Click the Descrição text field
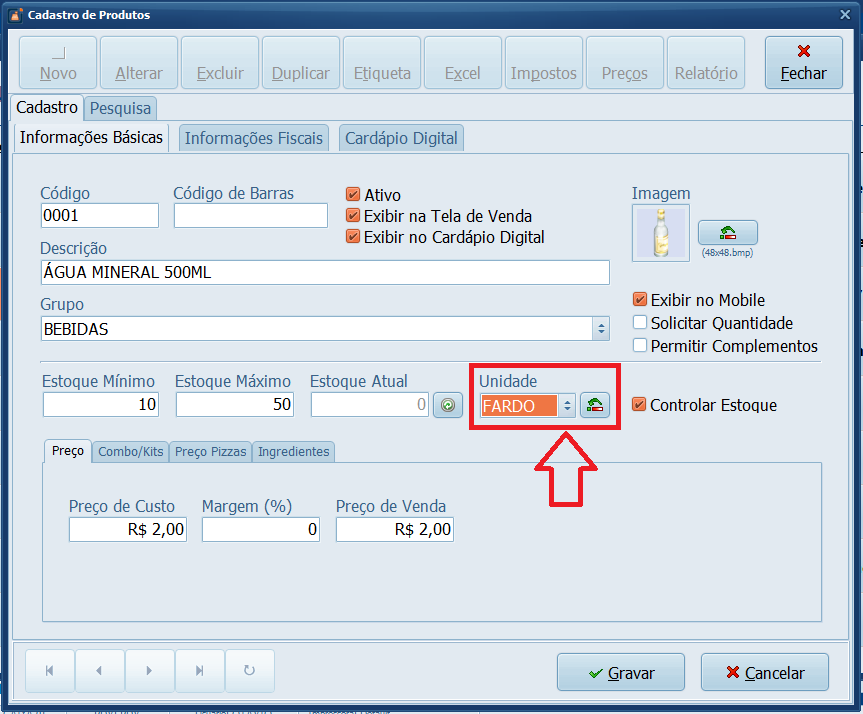 (325, 272)
